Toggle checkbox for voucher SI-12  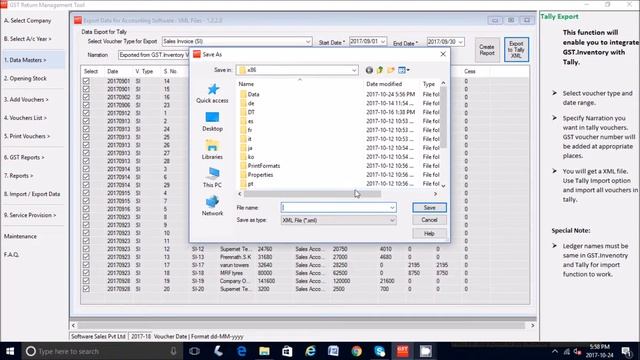click(x=86, y=249)
